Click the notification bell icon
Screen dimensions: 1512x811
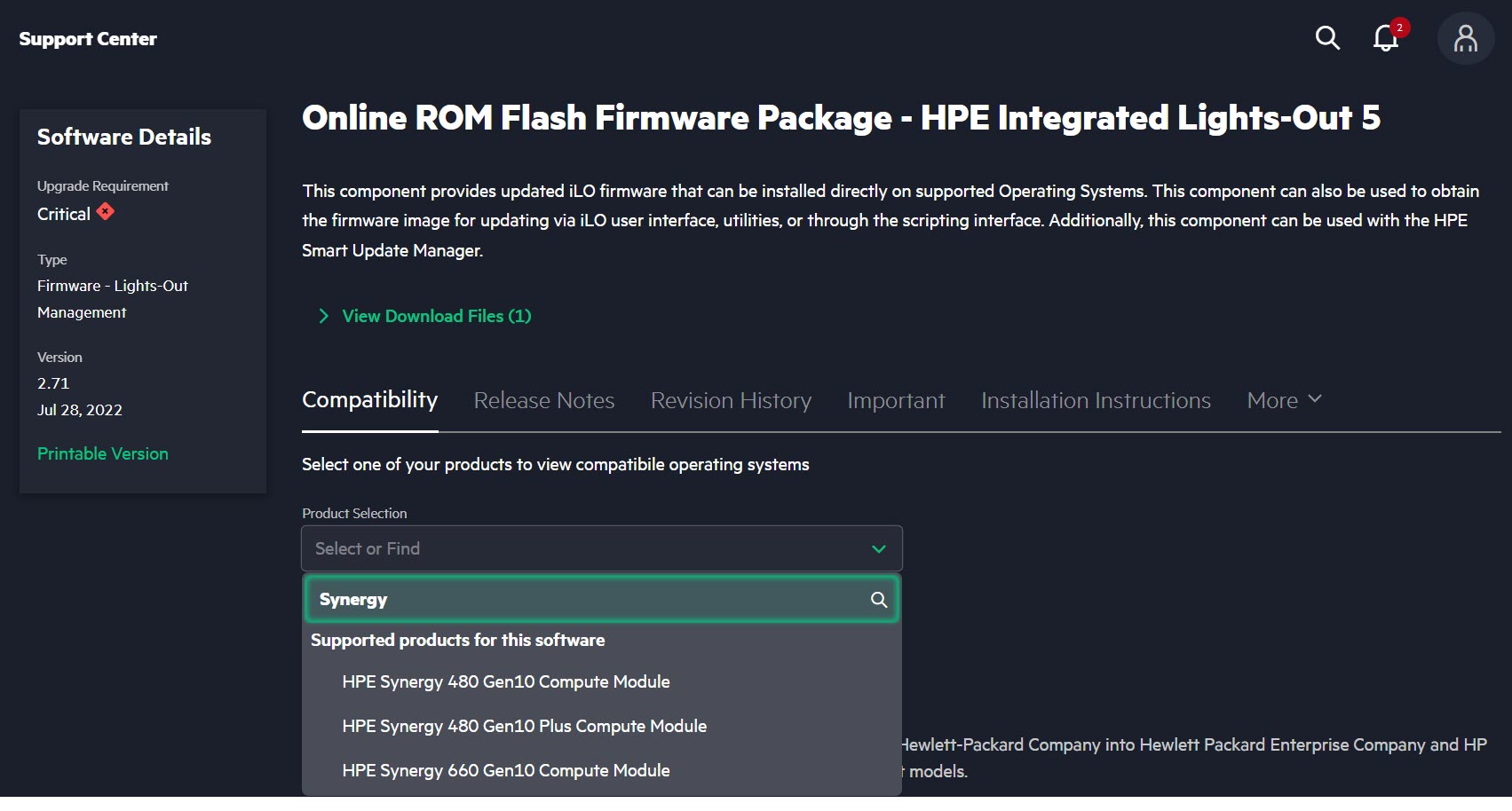pyautogui.click(x=1385, y=40)
